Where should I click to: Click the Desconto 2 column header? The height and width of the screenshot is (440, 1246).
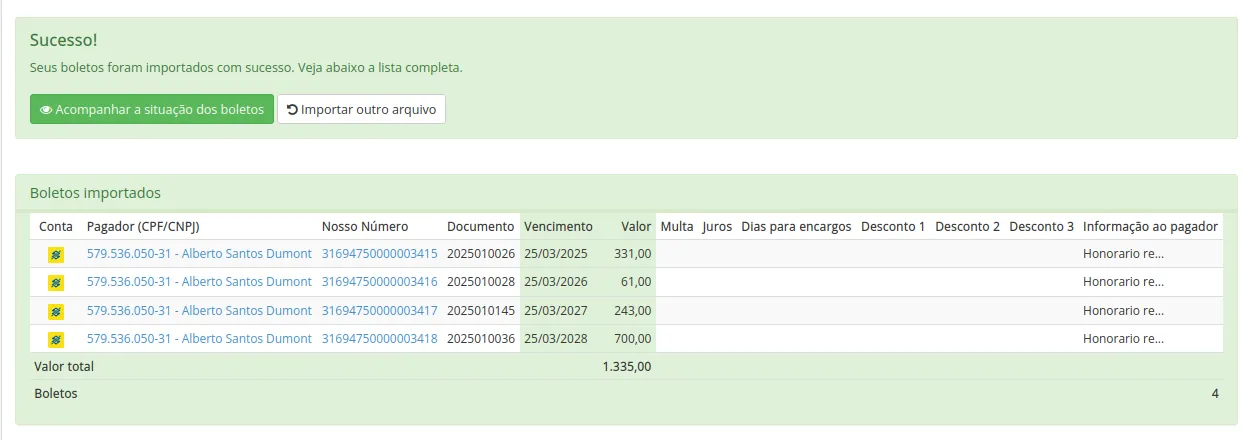click(x=968, y=227)
